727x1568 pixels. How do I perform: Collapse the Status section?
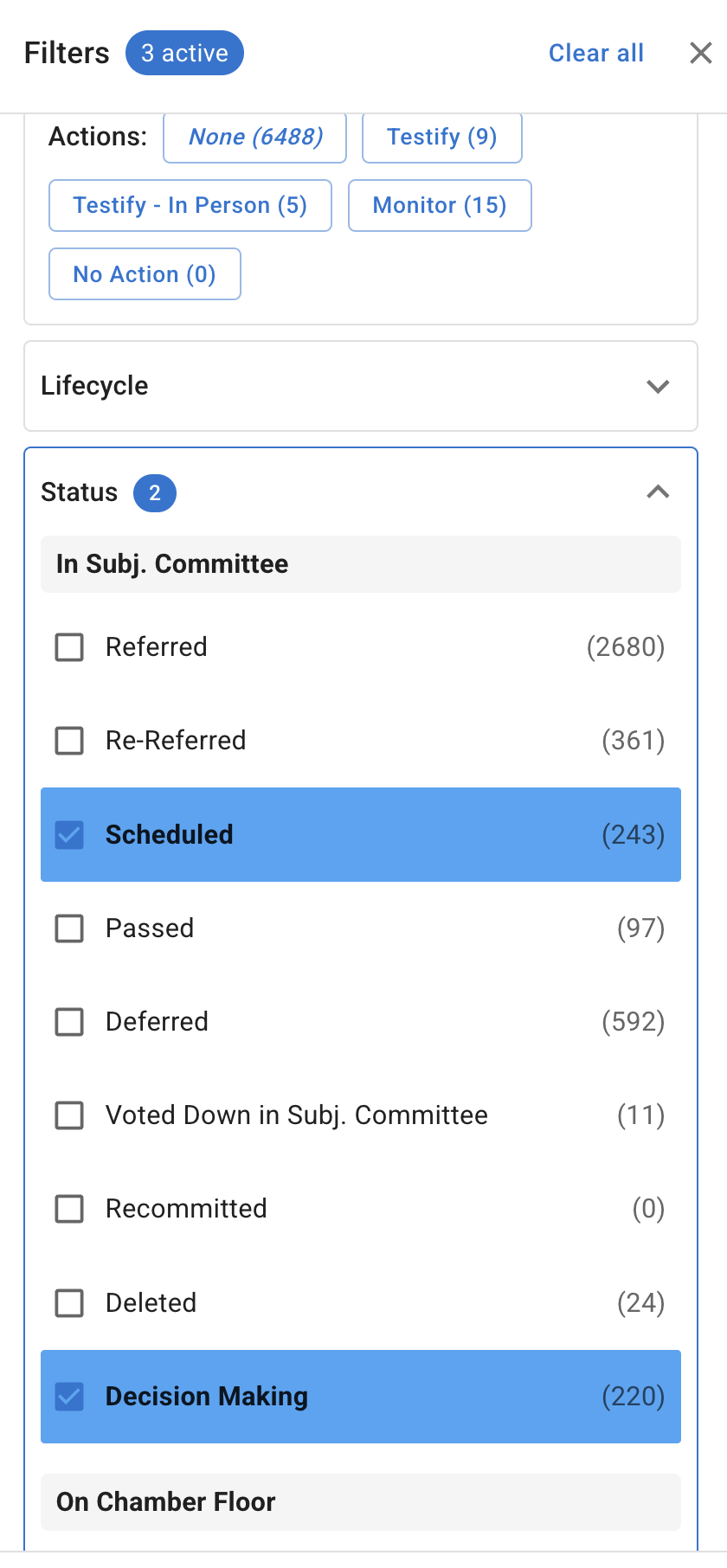click(658, 492)
